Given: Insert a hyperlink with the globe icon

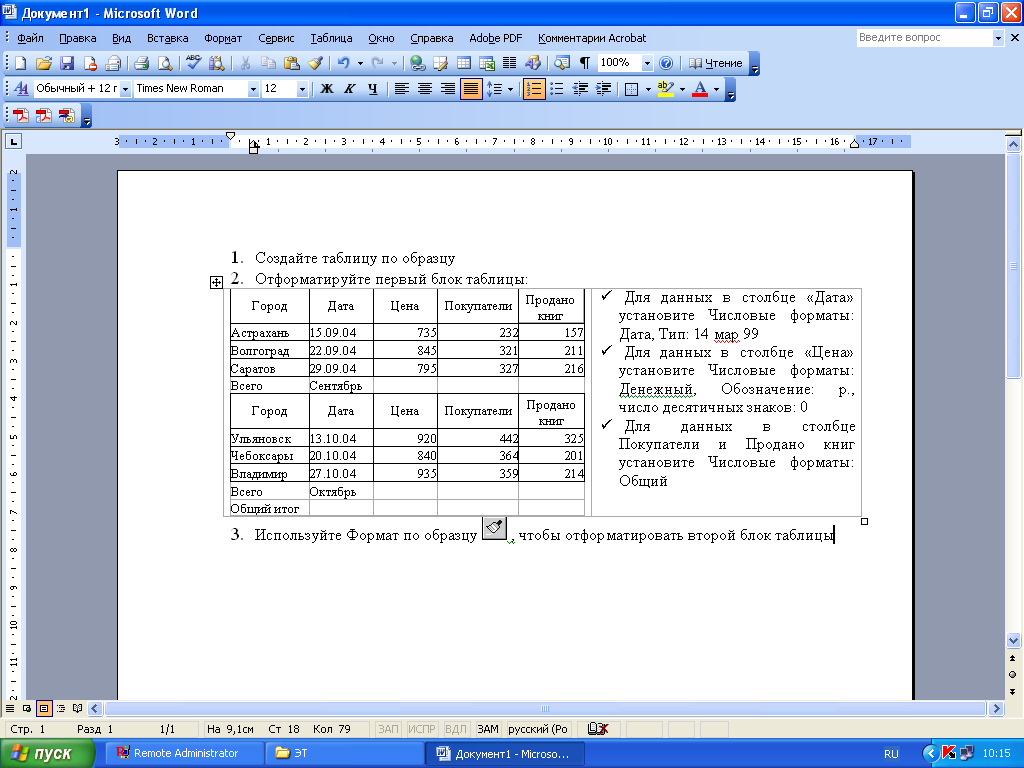Looking at the screenshot, I should [x=418, y=63].
